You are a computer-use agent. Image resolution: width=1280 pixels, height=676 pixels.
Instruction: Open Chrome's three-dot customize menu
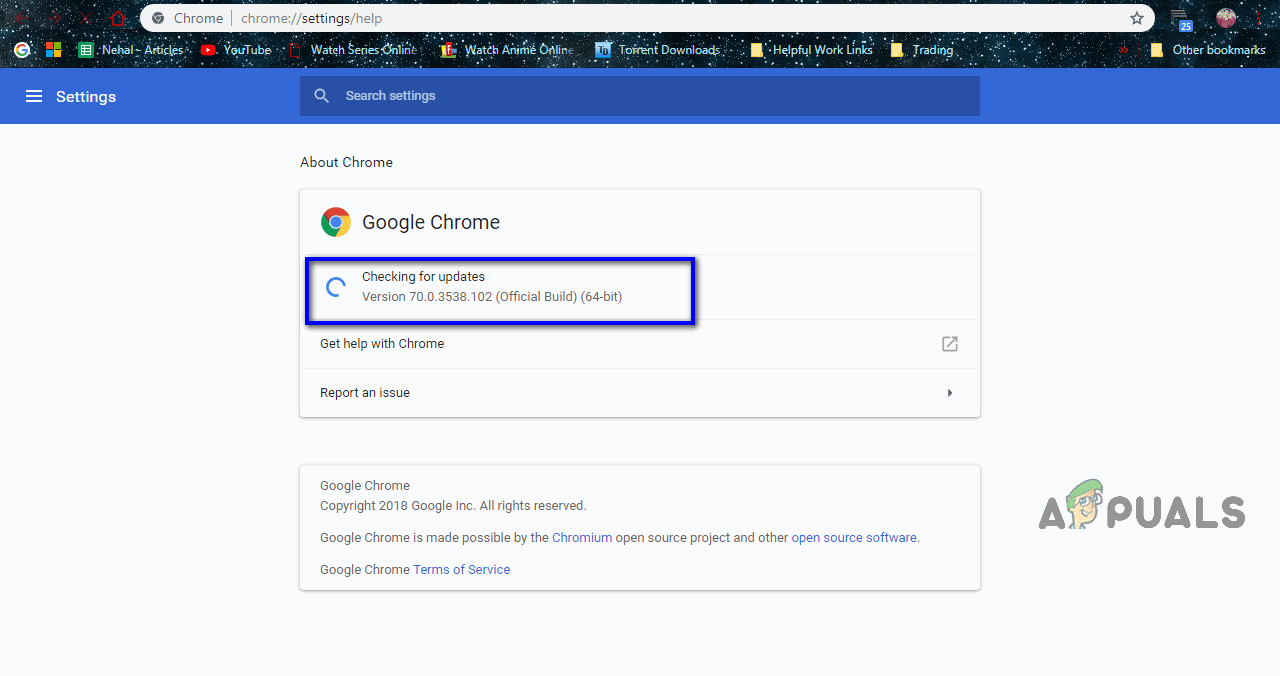pos(1257,18)
